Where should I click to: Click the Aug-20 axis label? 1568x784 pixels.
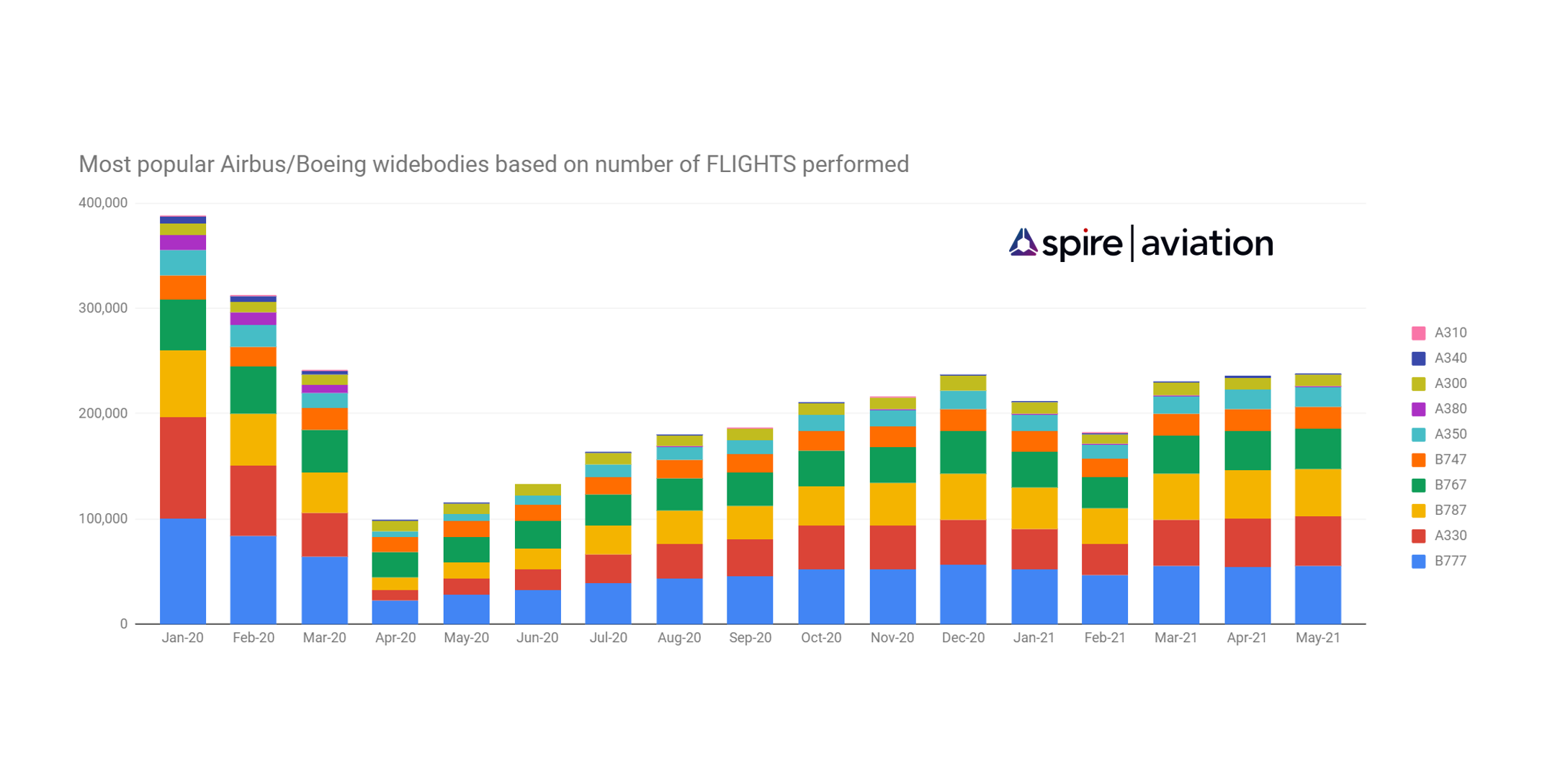[679, 639]
